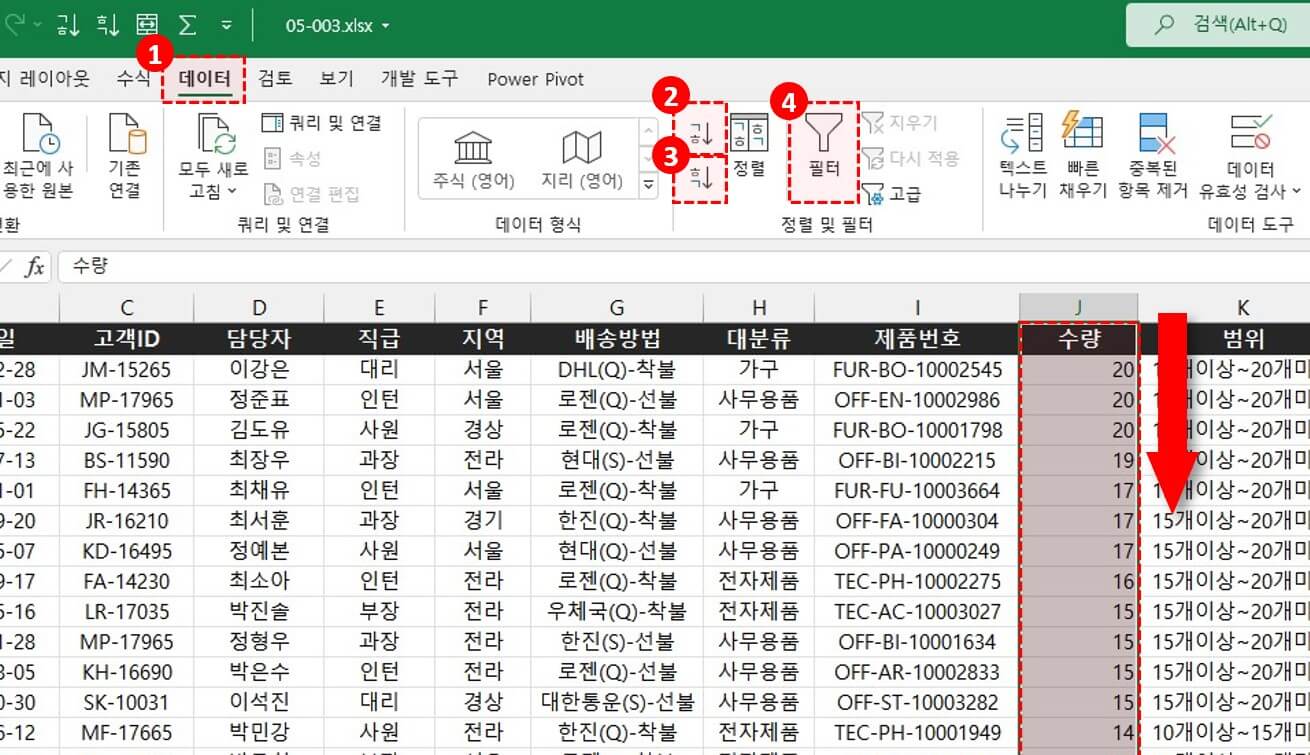The image size is (1310, 755).
Task: Switch to the 데이터 ribbon tab
Action: [205, 79]
